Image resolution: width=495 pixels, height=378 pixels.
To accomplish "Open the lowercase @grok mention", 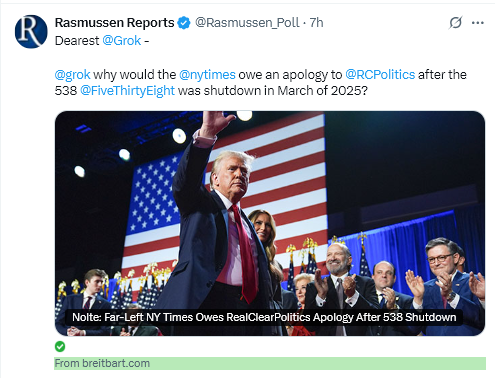I will tap(72, 74).
